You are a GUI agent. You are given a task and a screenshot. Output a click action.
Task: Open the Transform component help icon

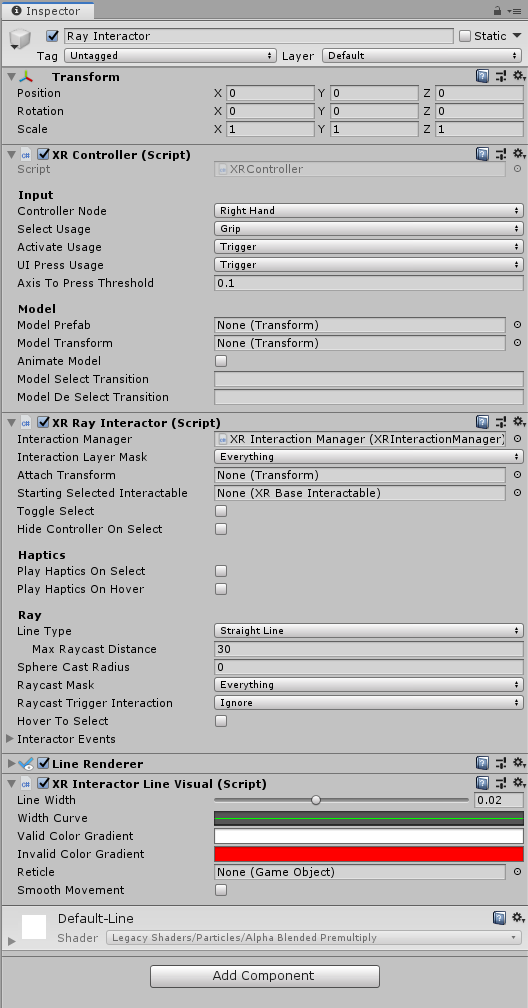tap(482, 76)
